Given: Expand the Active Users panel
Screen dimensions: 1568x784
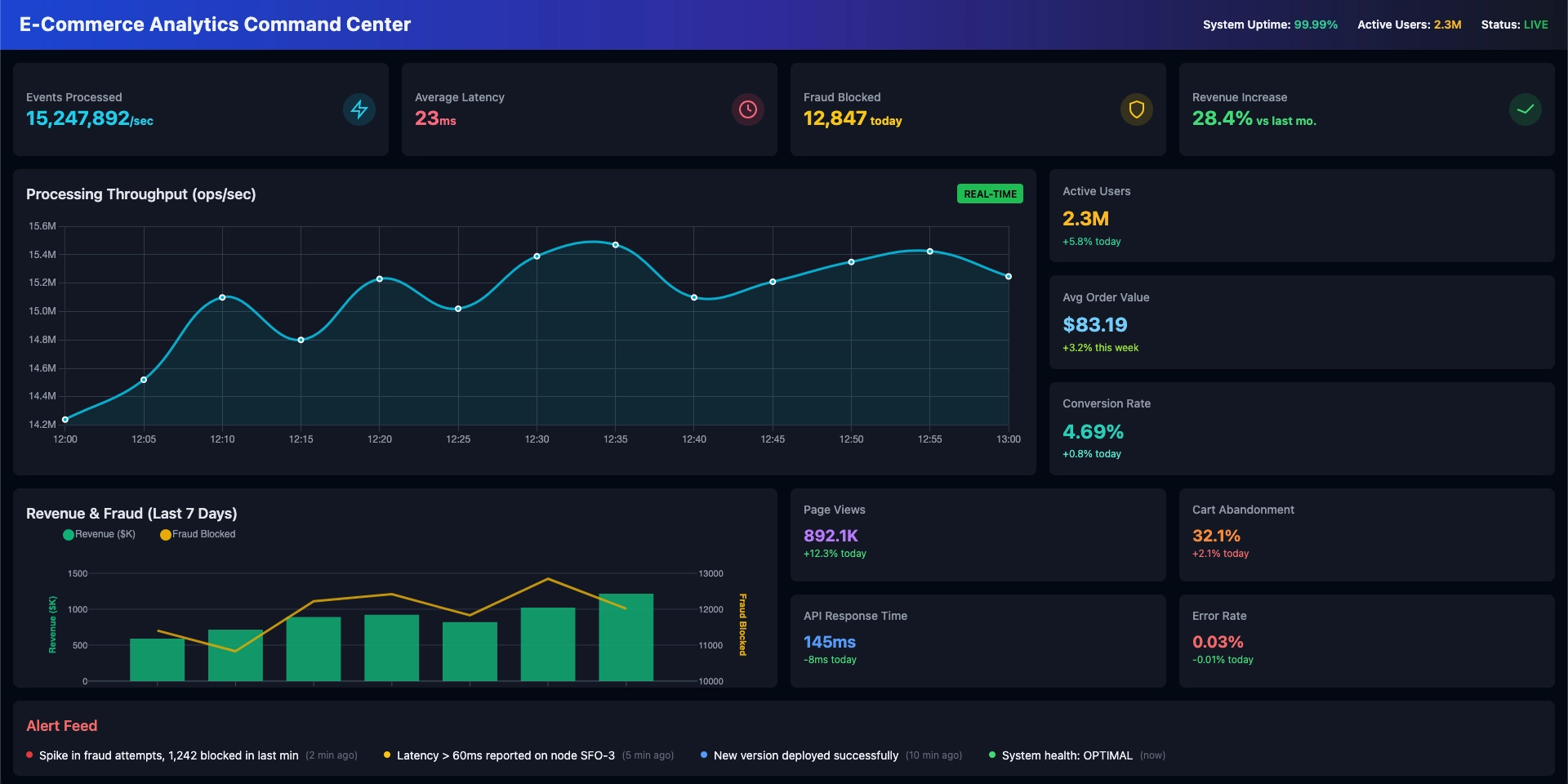Looking at the screenshot, I should [x=1302, y=215].
